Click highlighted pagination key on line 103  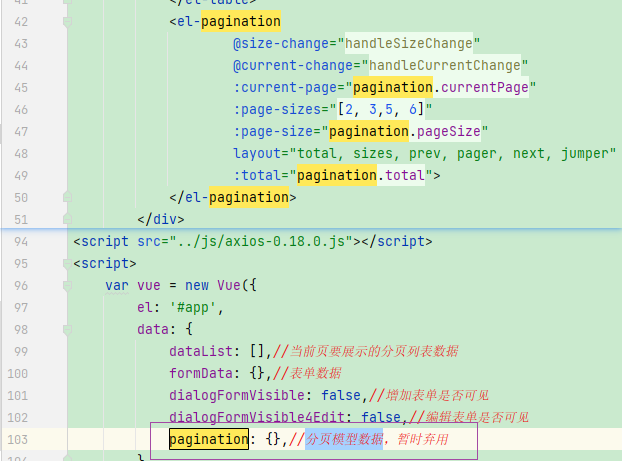click(x=209, y=439)
